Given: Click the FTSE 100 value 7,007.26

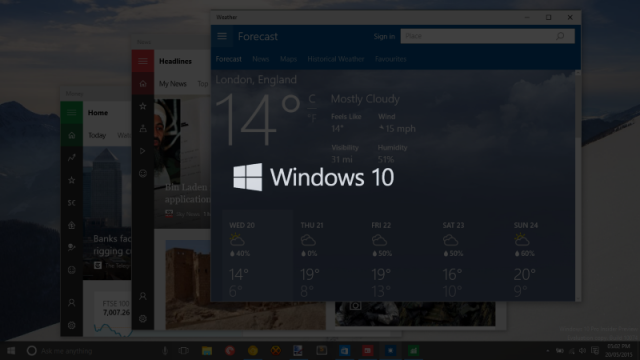Looking at the screenshot, I should [116, 313].
